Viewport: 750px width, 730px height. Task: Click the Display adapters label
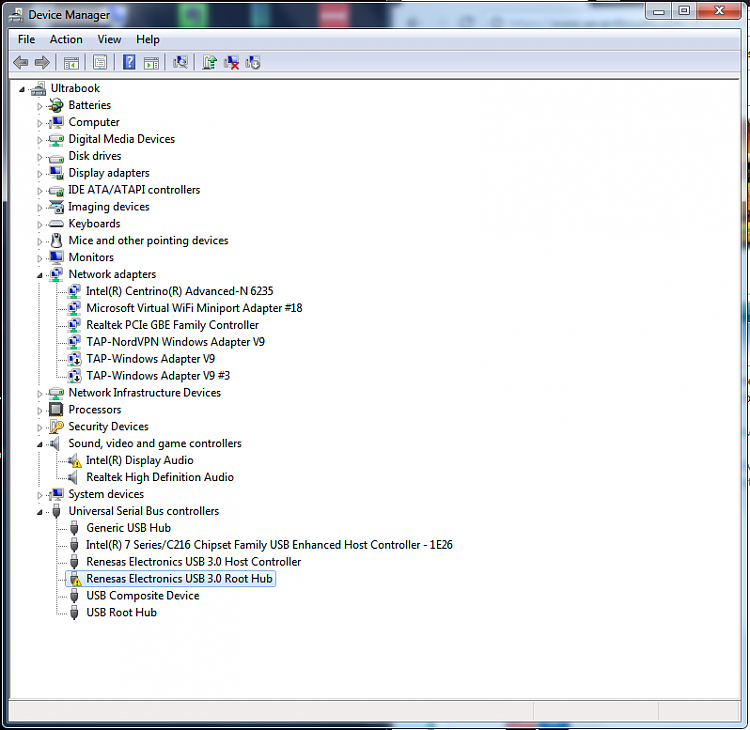click(109, 173)
